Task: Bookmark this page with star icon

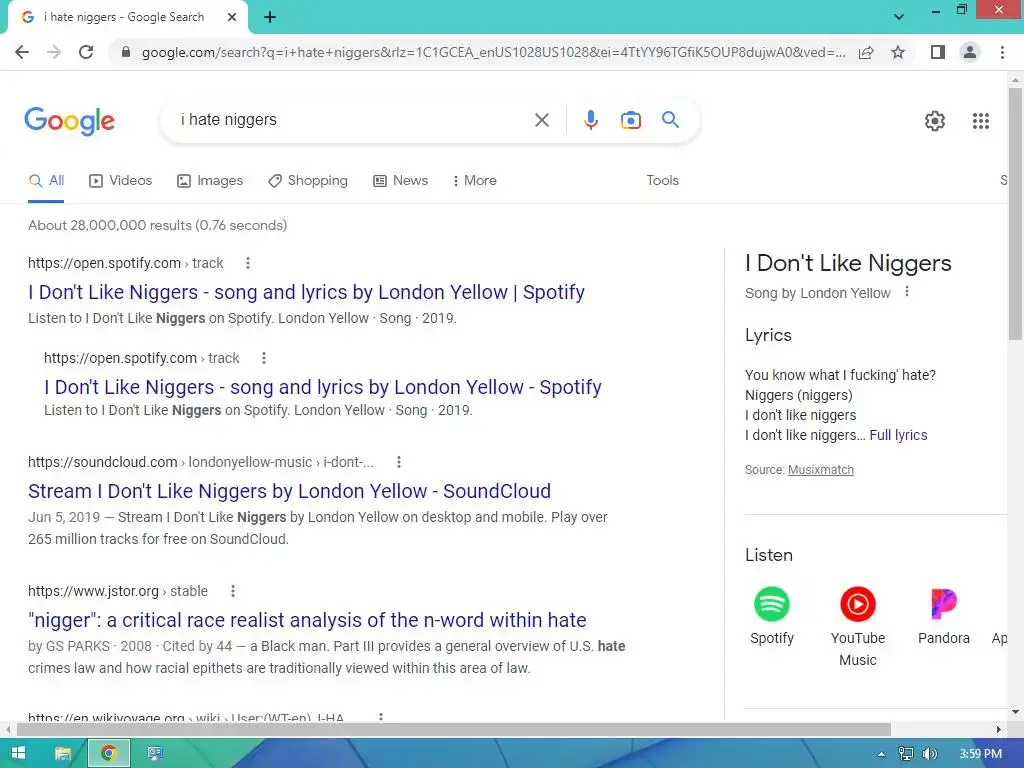Action: (898, 52)
